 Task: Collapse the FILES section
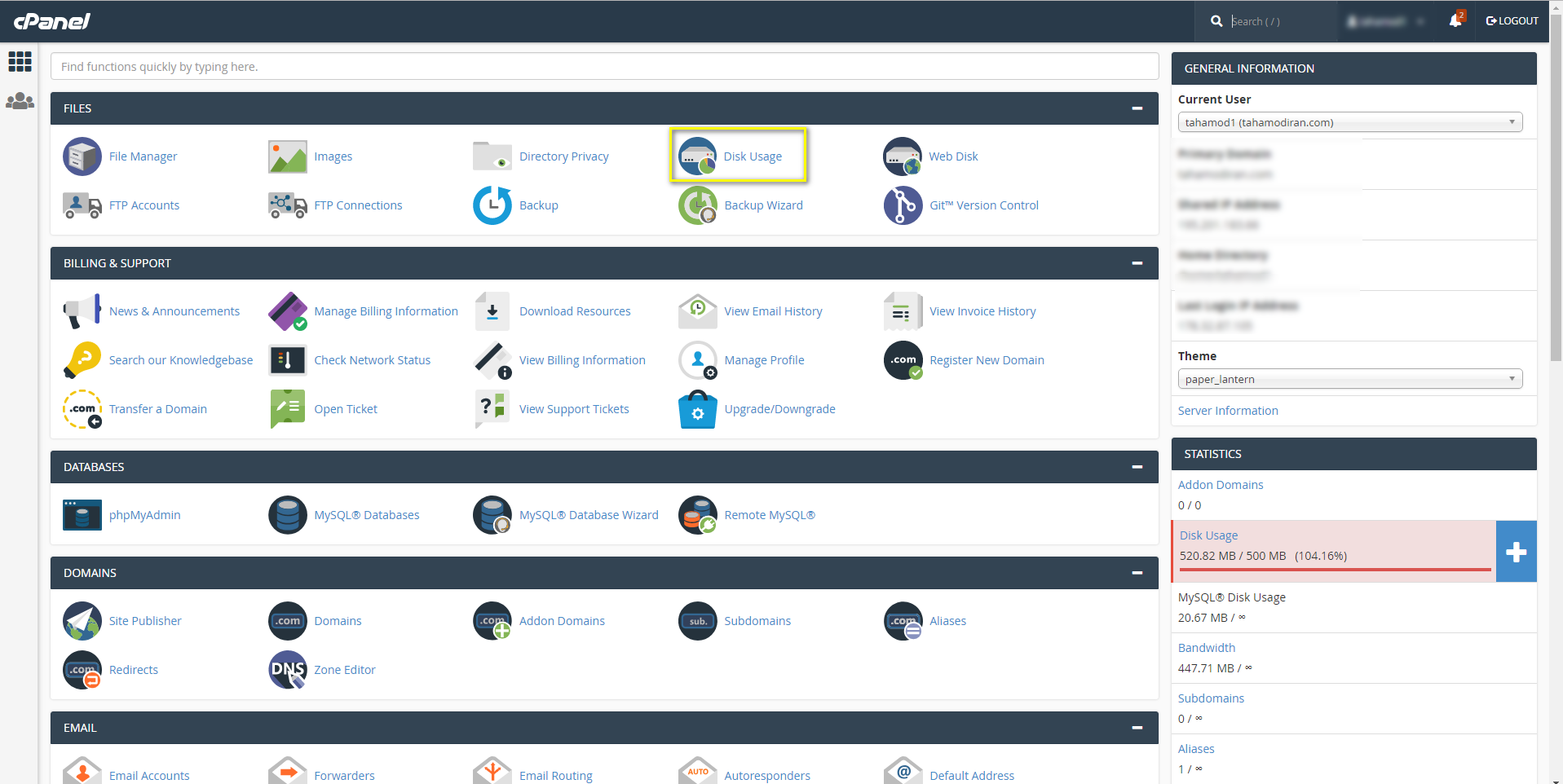click(x=1137, y=108)
